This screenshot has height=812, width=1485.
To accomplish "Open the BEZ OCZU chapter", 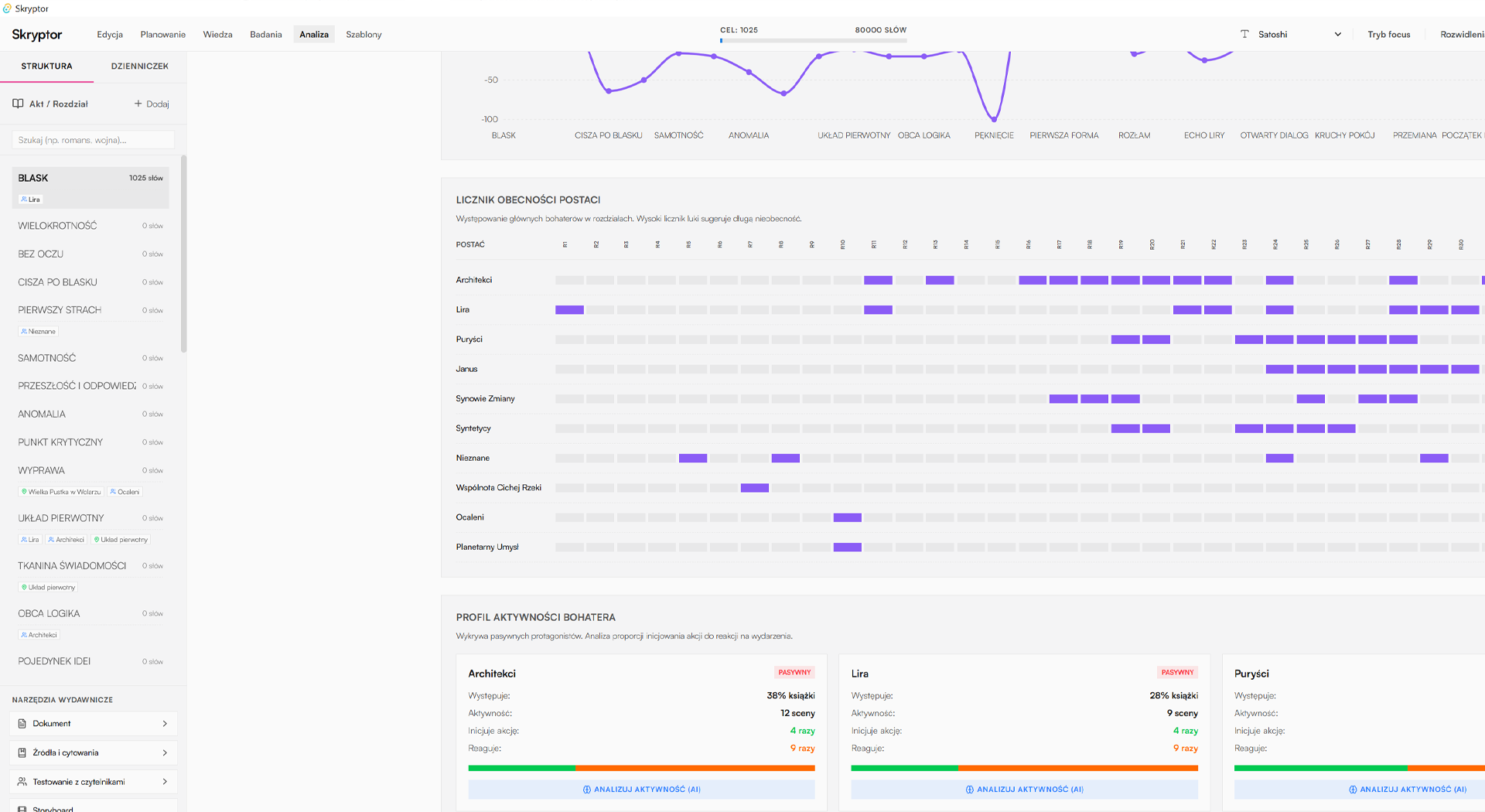I will [90, 254].
